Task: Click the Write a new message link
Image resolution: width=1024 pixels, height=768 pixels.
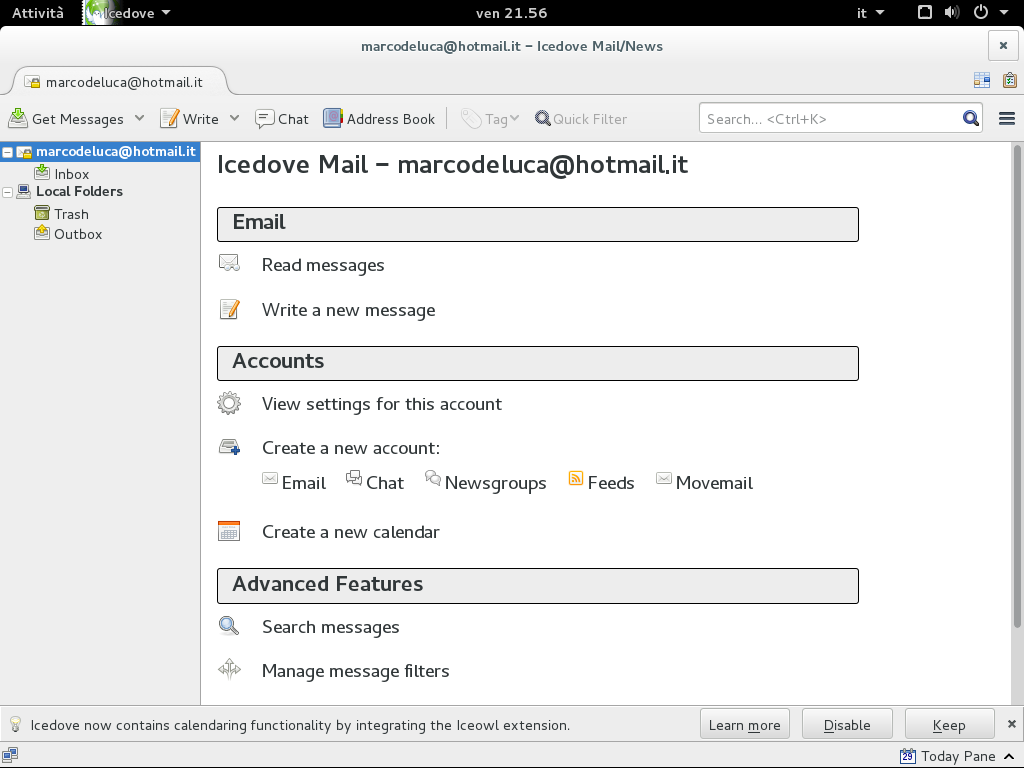Action: click(348, 310)
